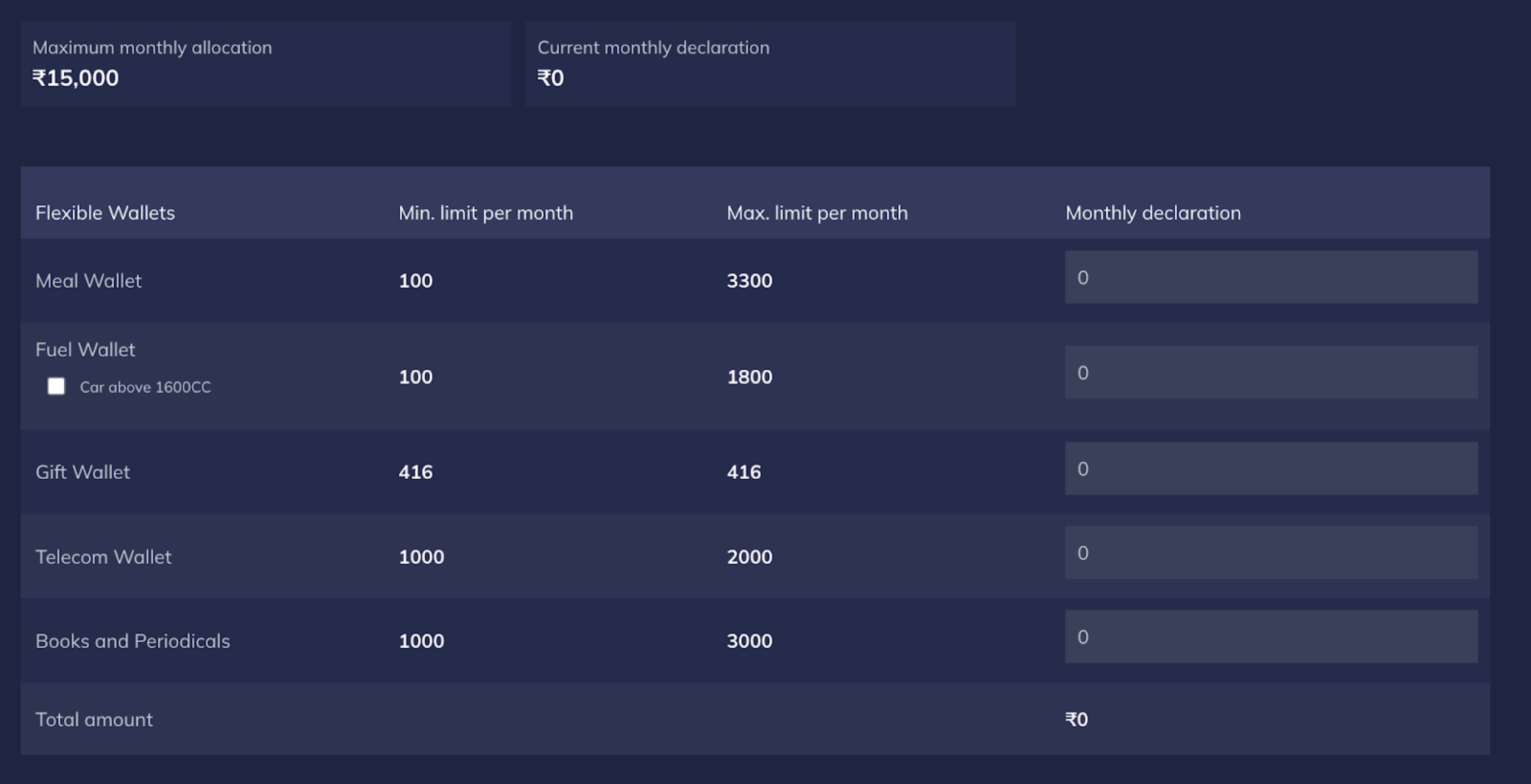Click the Total amount label
This screenshot has height=784, width=1531.
[94, 719]
